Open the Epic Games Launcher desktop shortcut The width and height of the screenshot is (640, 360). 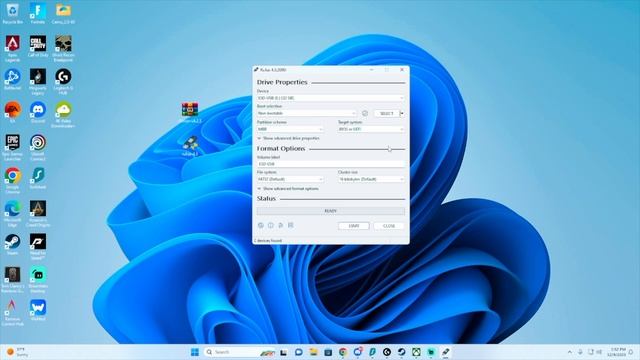click(12, 147)
